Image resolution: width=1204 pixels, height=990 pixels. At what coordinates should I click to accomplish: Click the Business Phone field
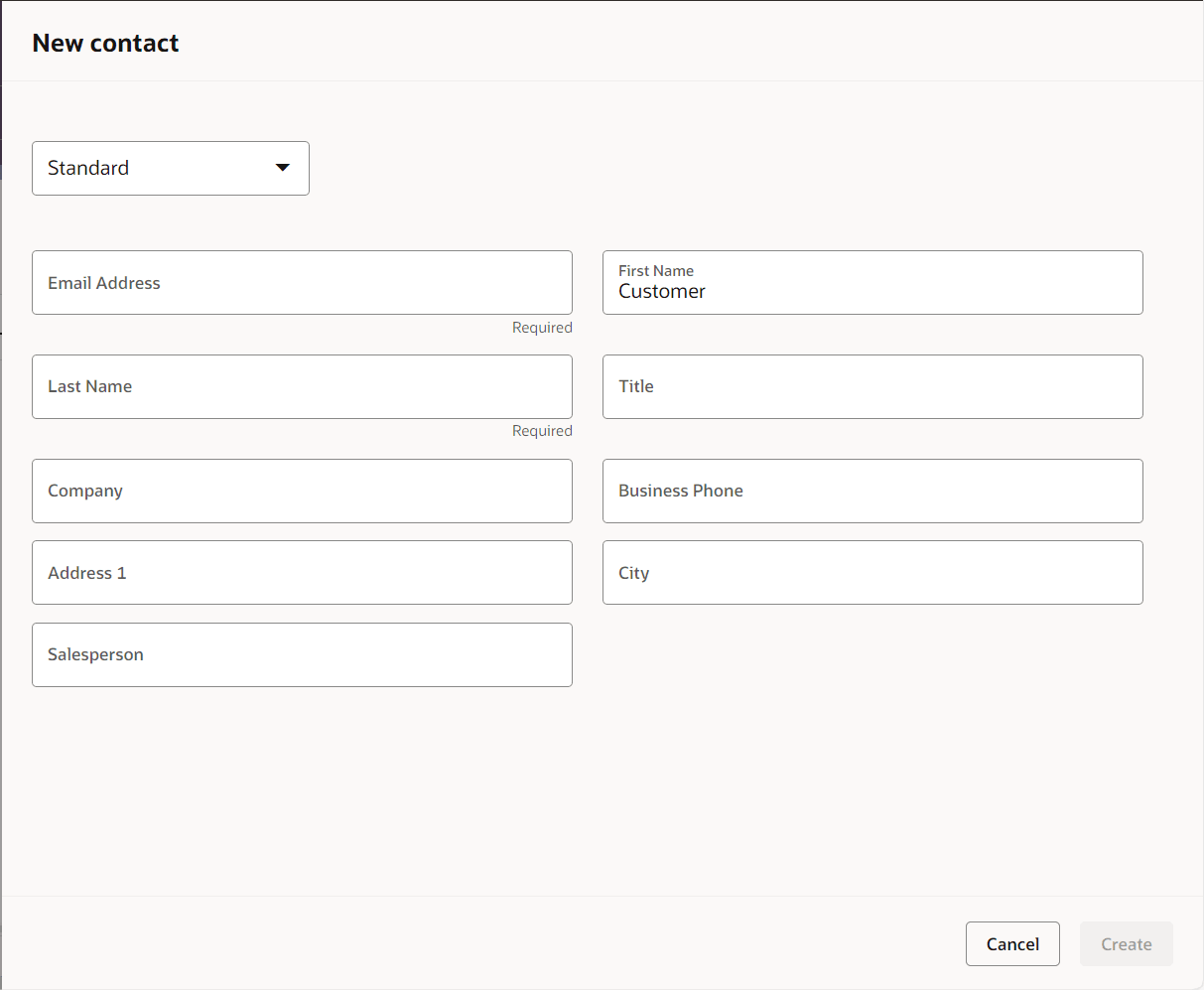(872, 491)
